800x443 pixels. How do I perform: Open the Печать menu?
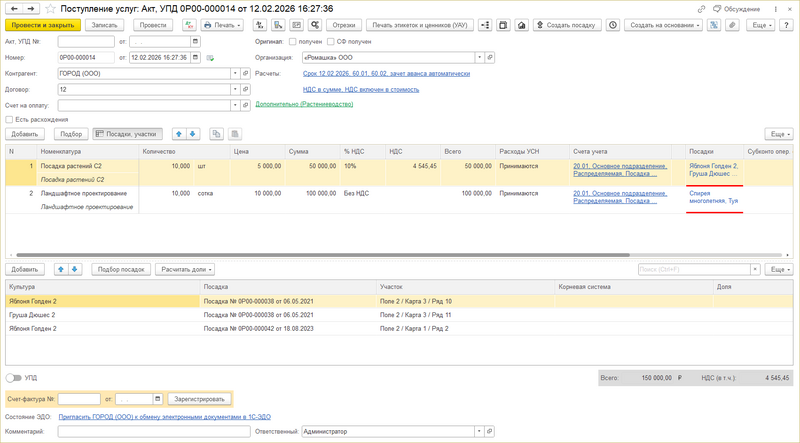click(x=222, y=25)
